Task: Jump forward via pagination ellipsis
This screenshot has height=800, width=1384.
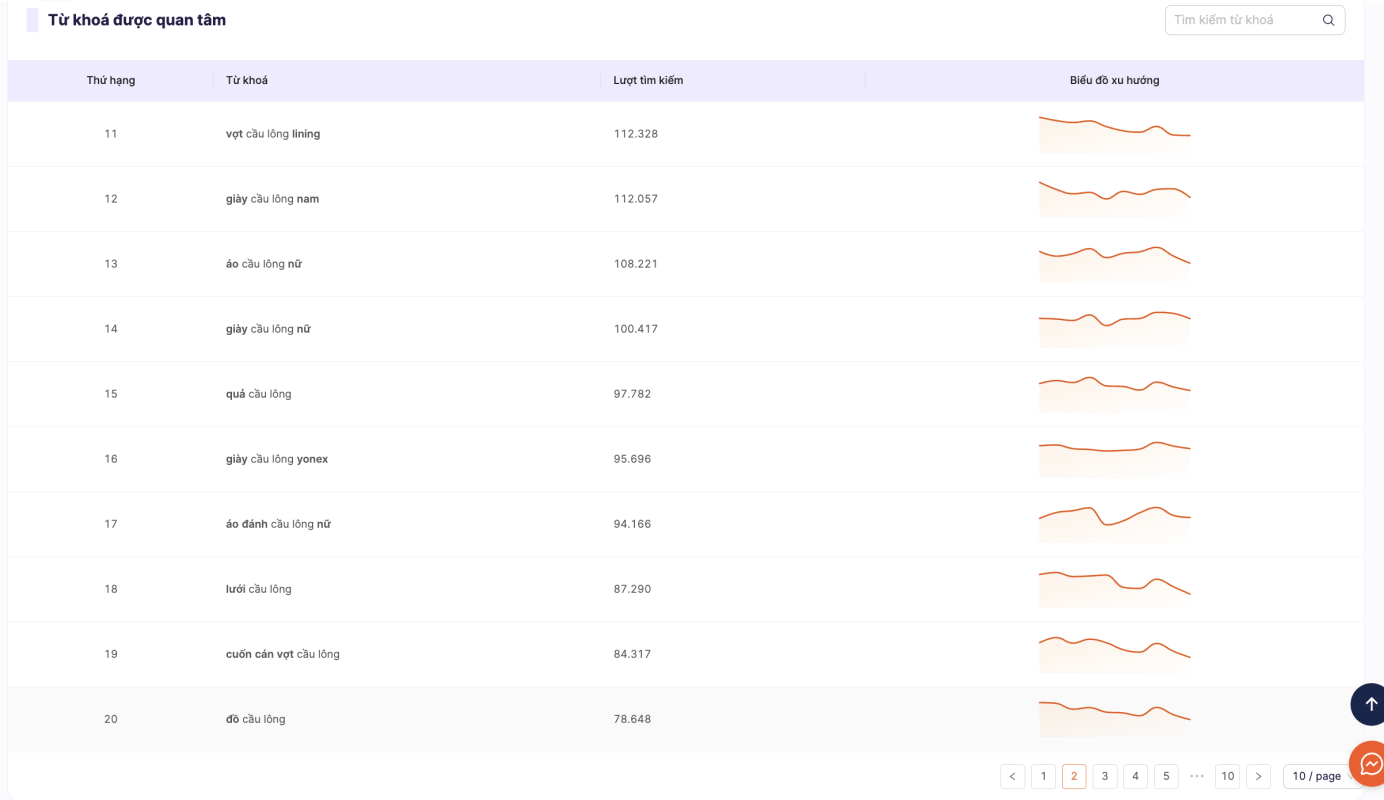Action: point(1197,776)
